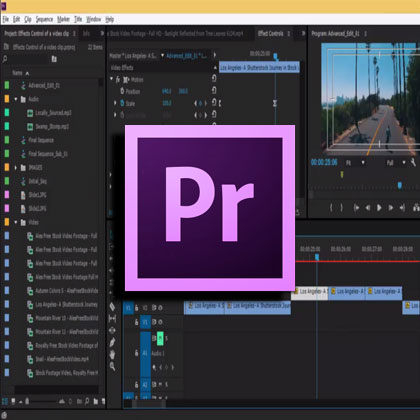
Task: Open the Marker menu
Action: point(63,20)
